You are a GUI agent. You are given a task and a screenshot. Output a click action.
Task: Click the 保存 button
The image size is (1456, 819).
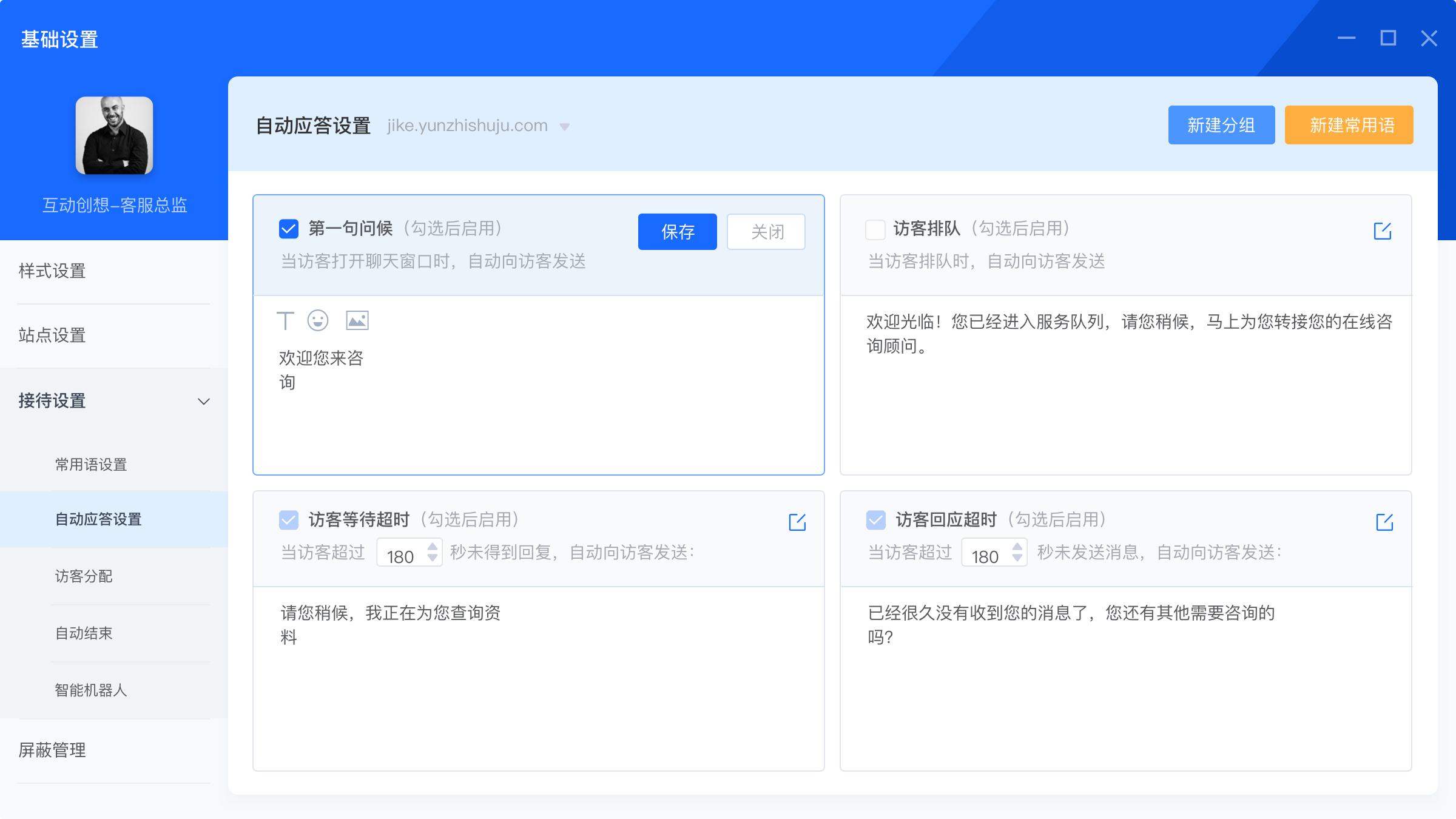click(678, 232)
